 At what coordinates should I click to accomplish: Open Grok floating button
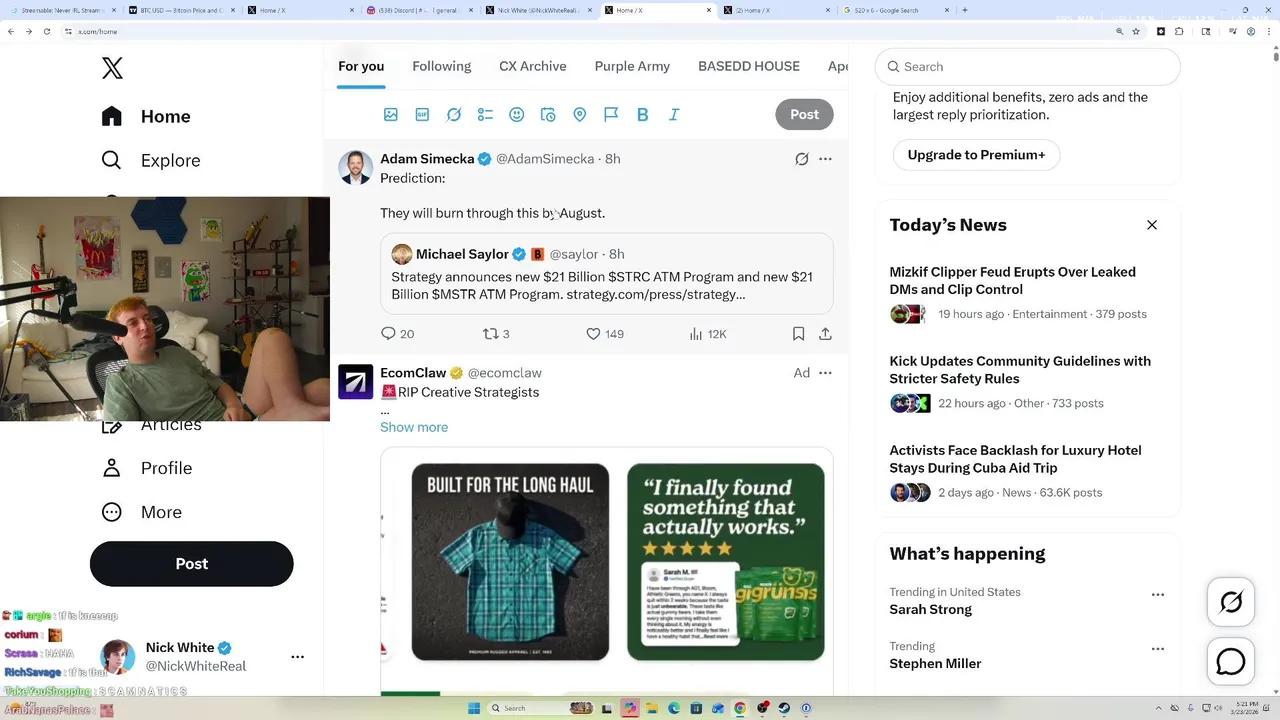pos(1231,602)
